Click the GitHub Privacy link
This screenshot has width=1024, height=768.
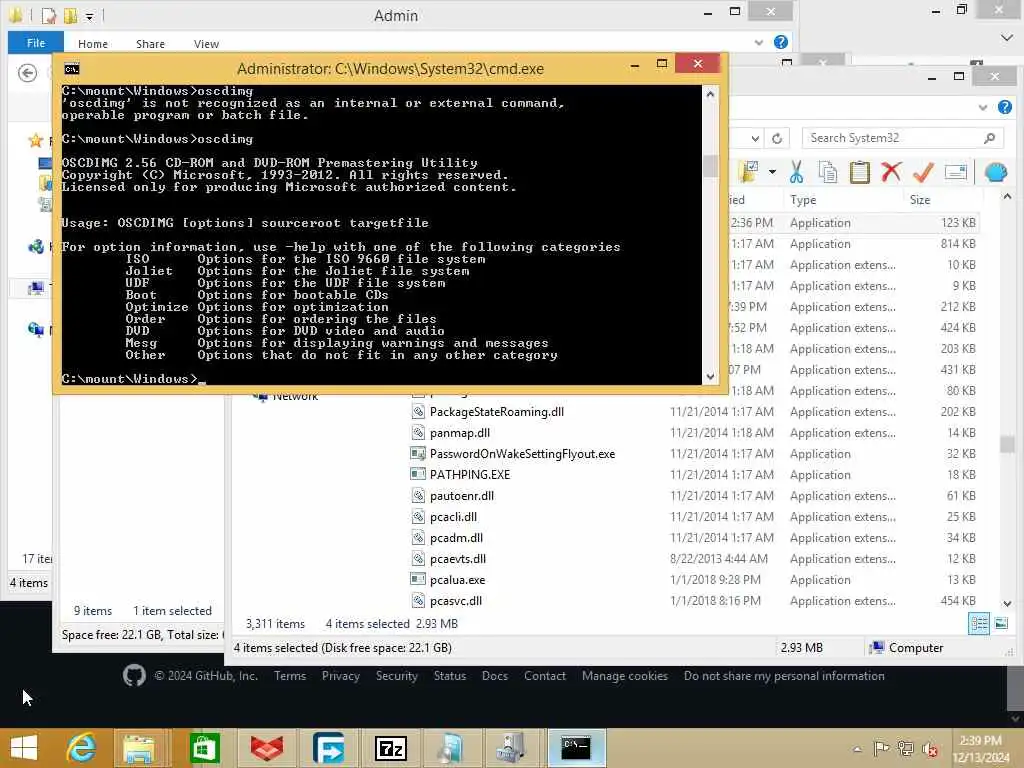(341, 676)
